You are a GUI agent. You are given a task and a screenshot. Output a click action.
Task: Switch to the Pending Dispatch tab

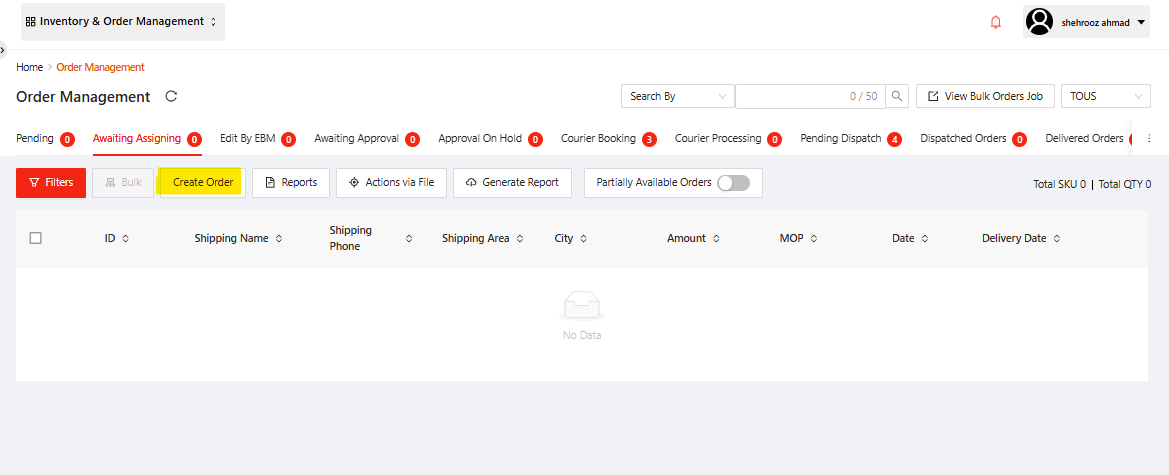(x=840, y=139)
